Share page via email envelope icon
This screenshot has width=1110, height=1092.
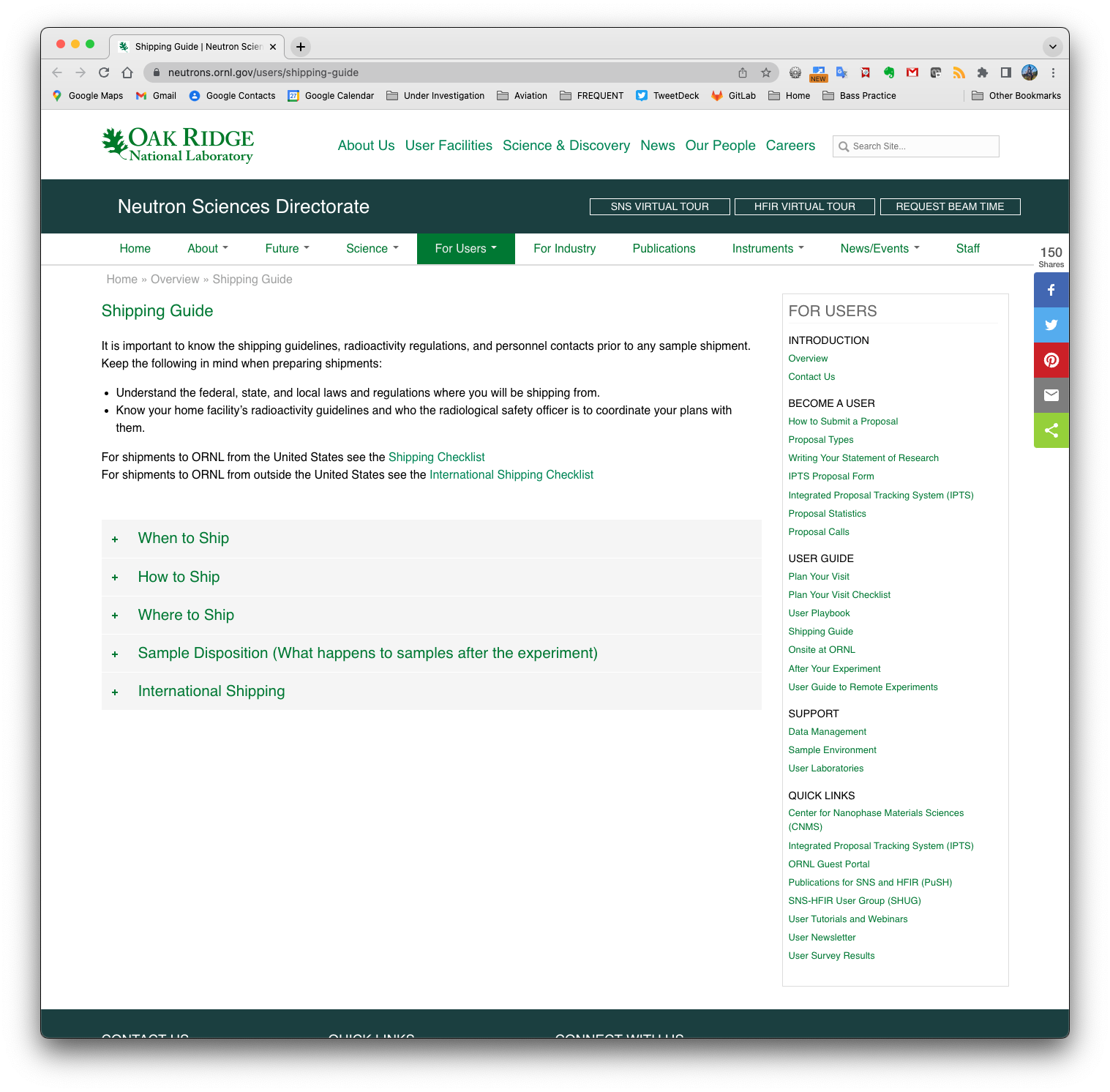click(1051, 395)
